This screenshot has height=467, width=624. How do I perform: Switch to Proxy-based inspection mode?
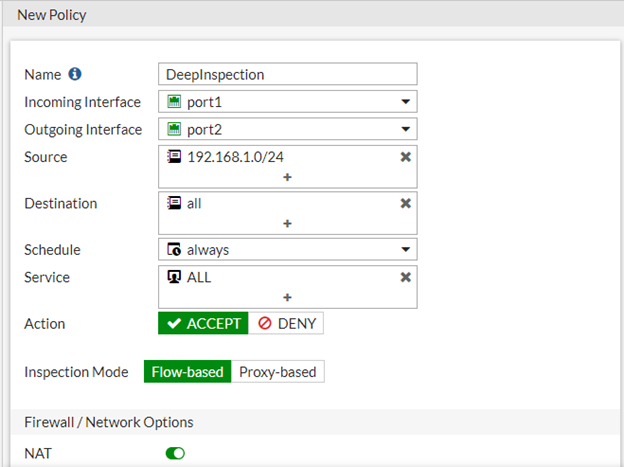277,372
